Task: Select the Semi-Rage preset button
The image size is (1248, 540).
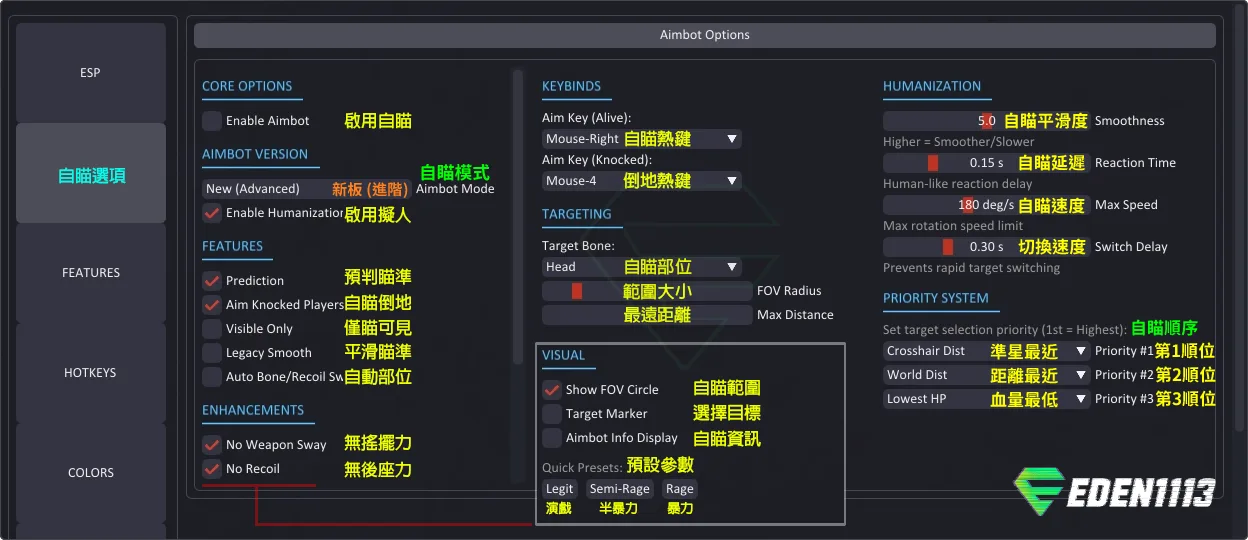Action: tap(620, 489)
